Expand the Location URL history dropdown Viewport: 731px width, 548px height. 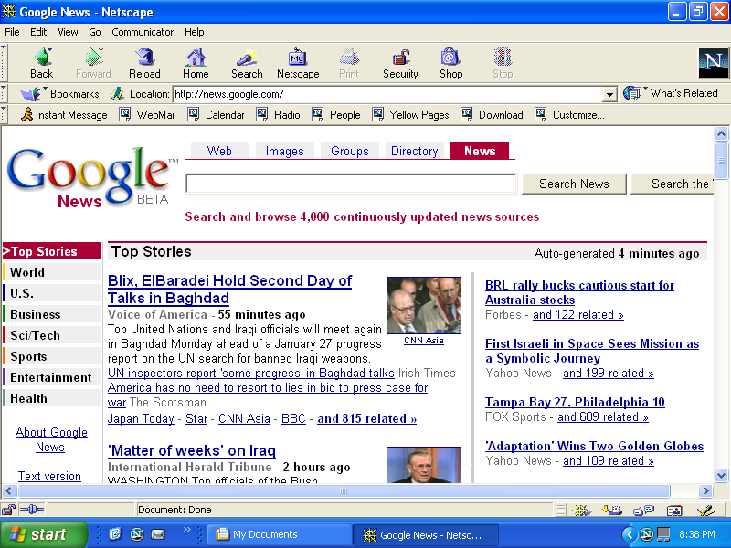(x=610, y=94)
